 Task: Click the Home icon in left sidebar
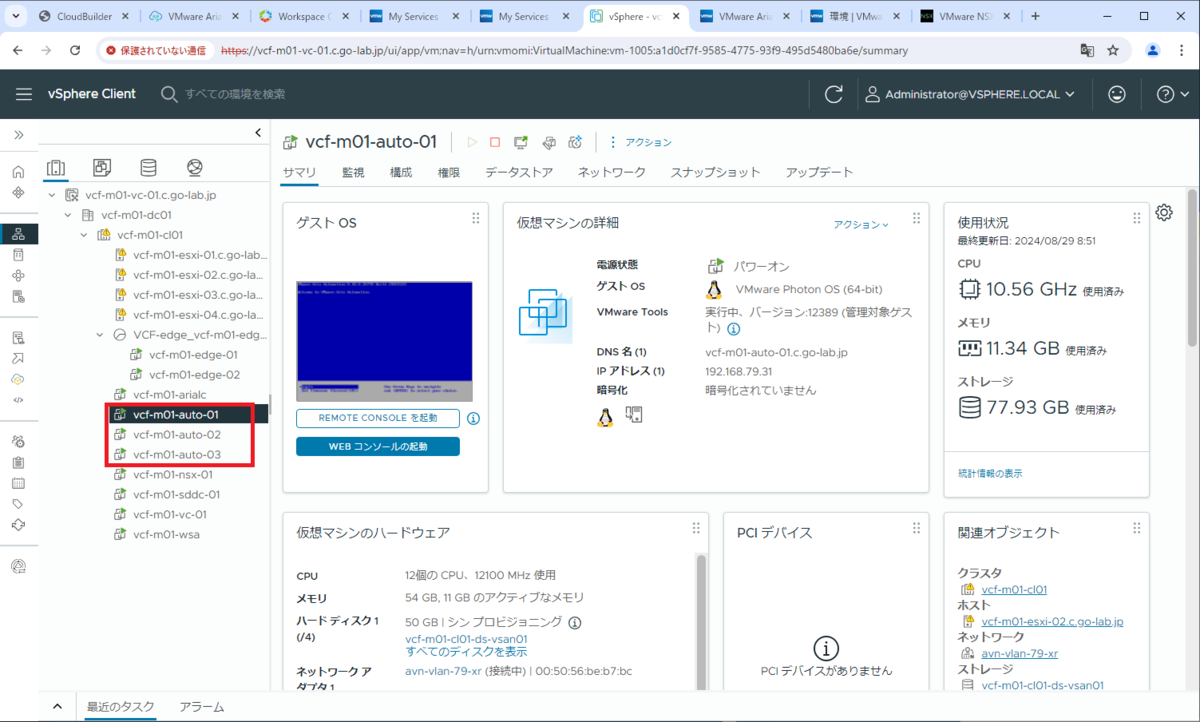click(x=18, y=172)
